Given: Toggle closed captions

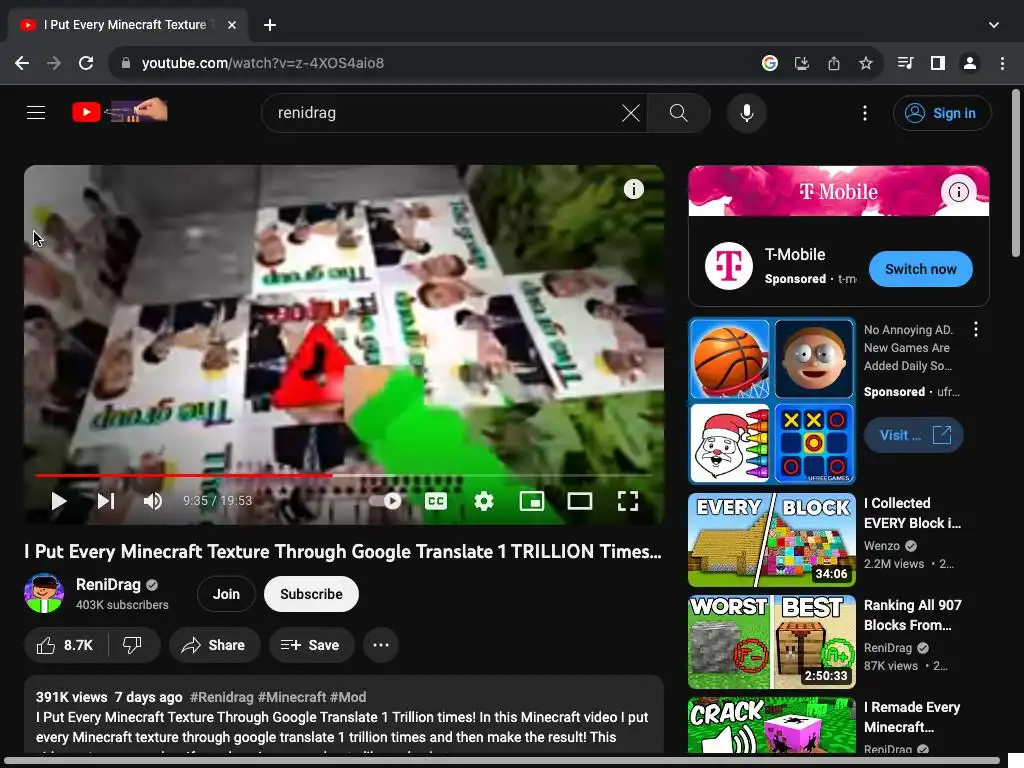Looking at the screenshot, I should [436, 501].
